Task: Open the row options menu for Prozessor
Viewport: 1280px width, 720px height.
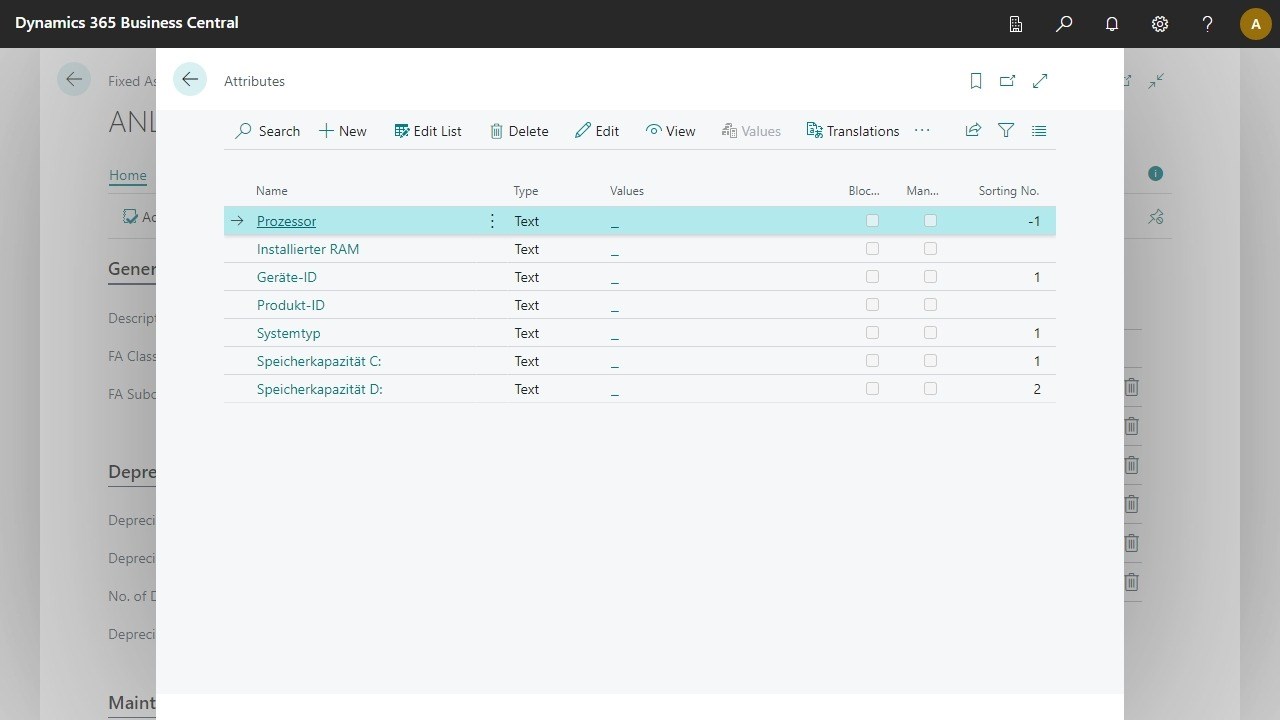Action: 491,220
